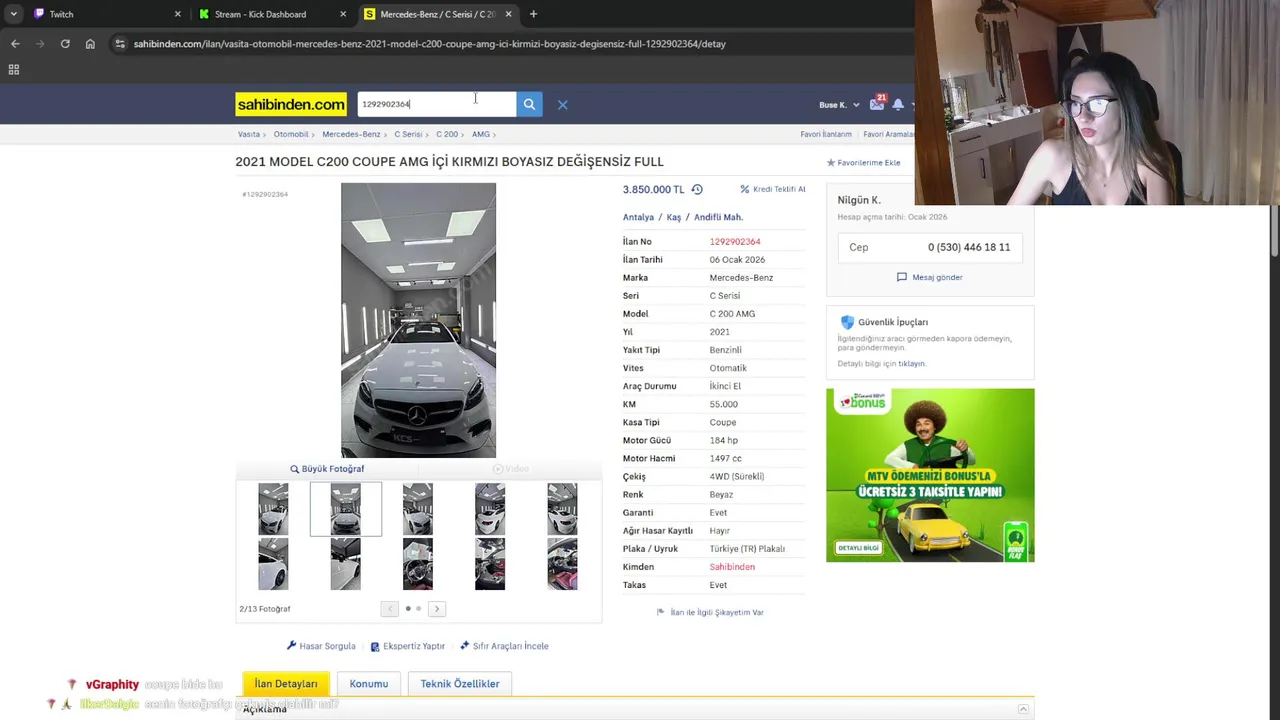Click Otomobil breadcrumb
This screenshot has width=1280, height=720.
click(291, 134)
